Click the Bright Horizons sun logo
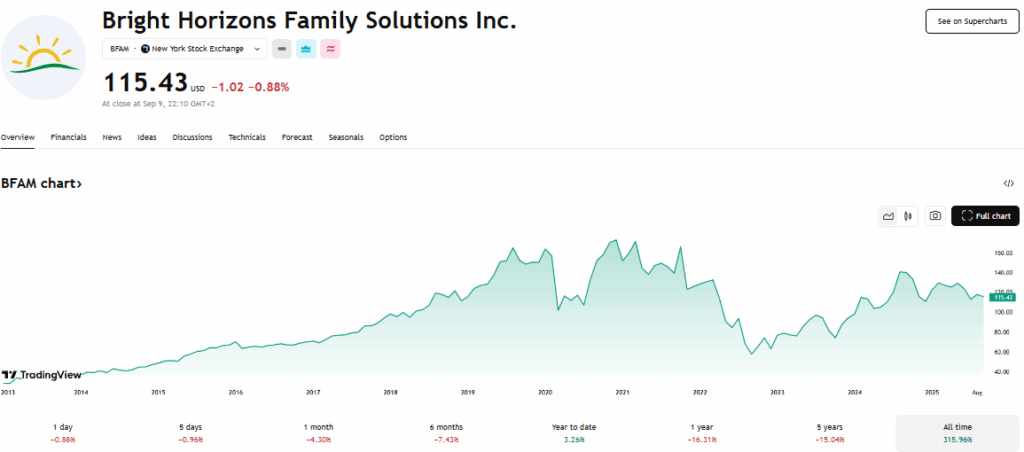The image size is (1024, 452). pos(44,57)
